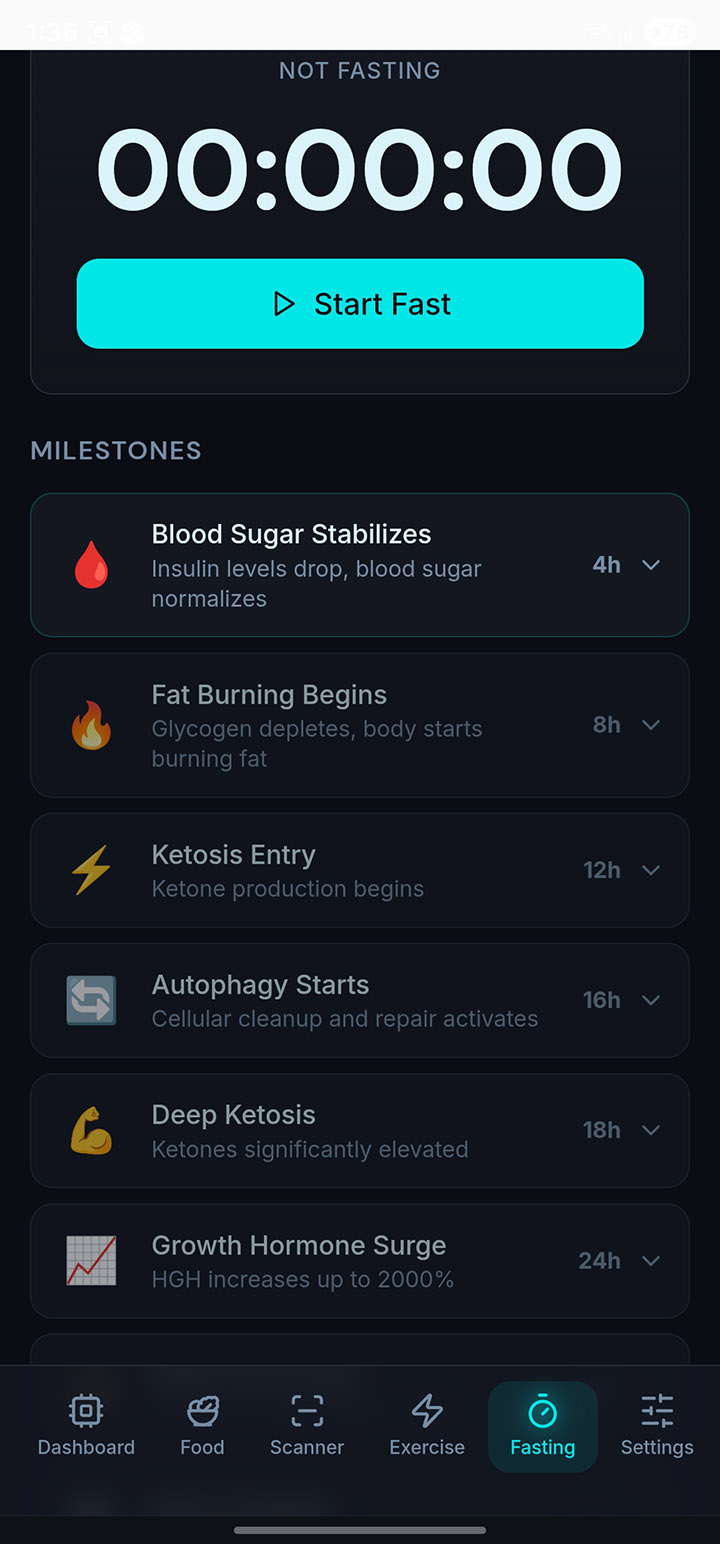
Task: Expand the Growth Hormone Surge chevron
Action: pyautogui.click(x=651, y=1260)
